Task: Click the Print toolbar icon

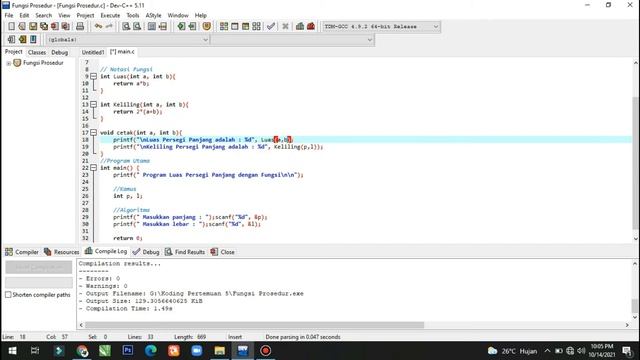Action: tap(80, 26)
